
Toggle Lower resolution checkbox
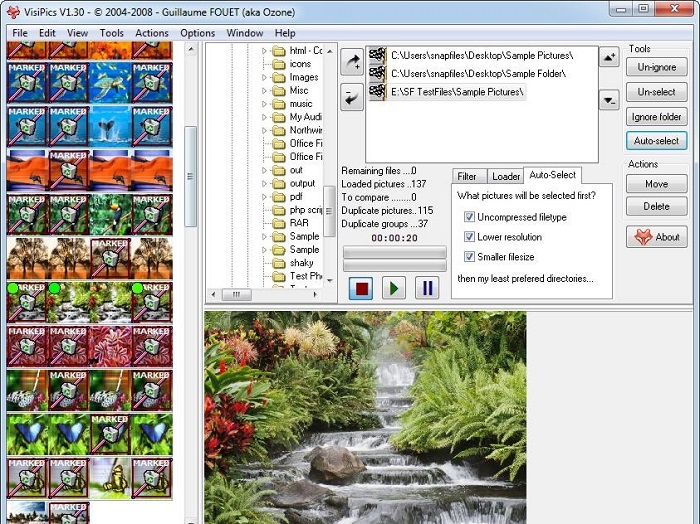pos(469,237)
